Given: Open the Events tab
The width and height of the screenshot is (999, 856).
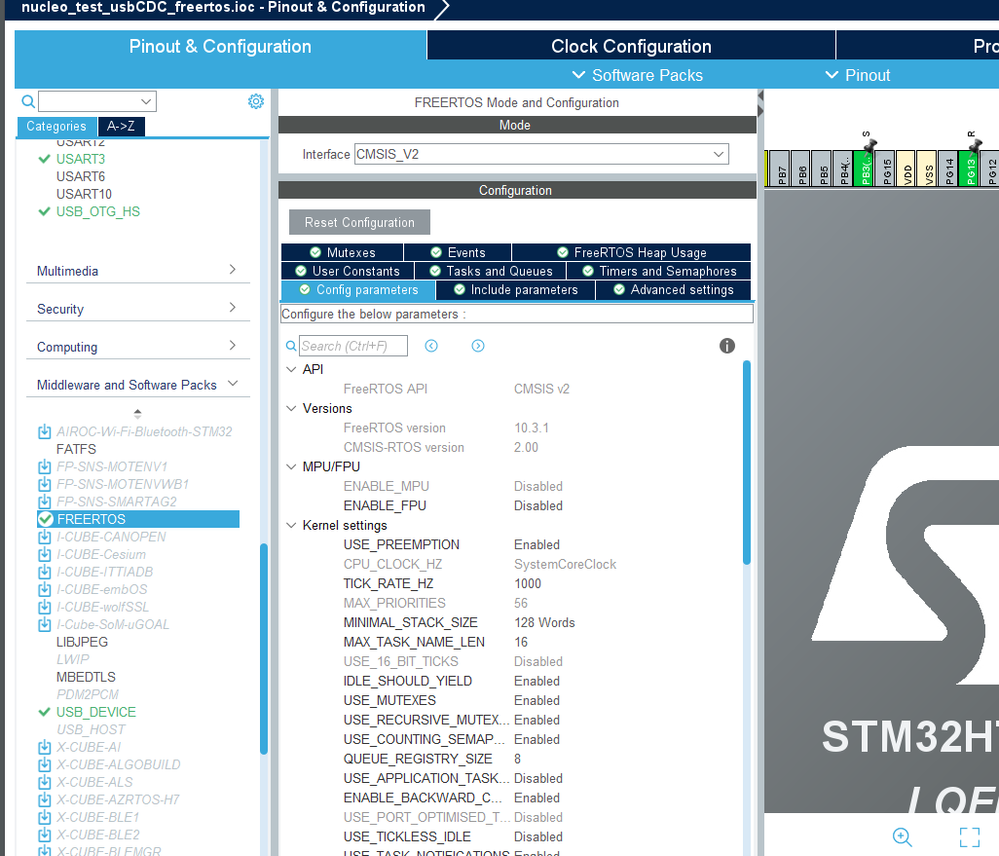Looking at the screenshot, I should click(457, 252).
